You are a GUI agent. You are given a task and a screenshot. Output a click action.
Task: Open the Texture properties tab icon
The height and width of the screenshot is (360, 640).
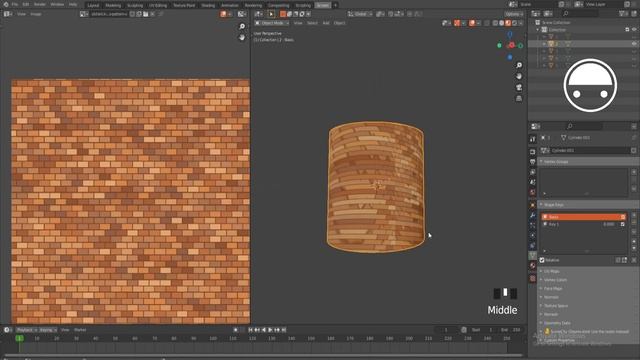coord(533,278)
